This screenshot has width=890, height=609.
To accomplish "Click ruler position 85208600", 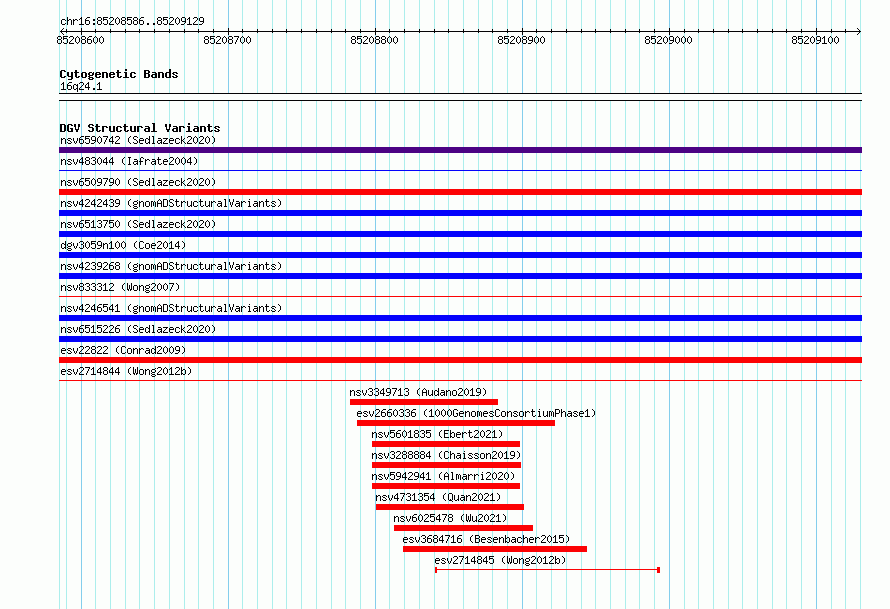I will tap(81, 40).
